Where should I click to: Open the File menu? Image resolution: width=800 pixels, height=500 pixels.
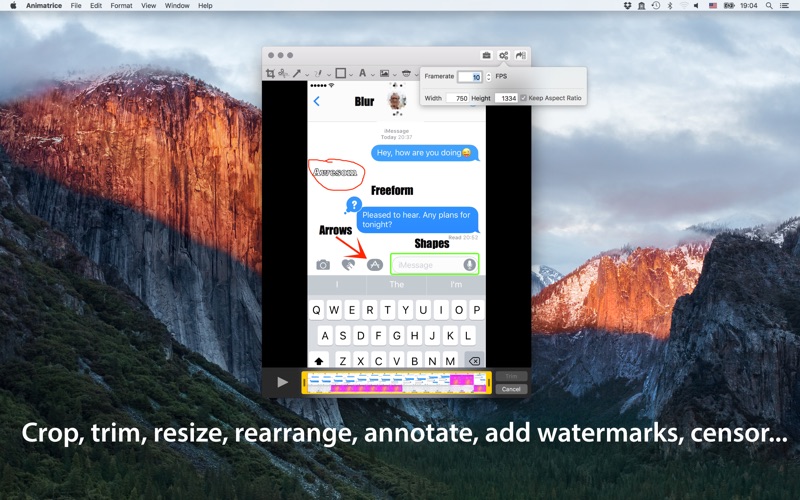coord(76,6)
